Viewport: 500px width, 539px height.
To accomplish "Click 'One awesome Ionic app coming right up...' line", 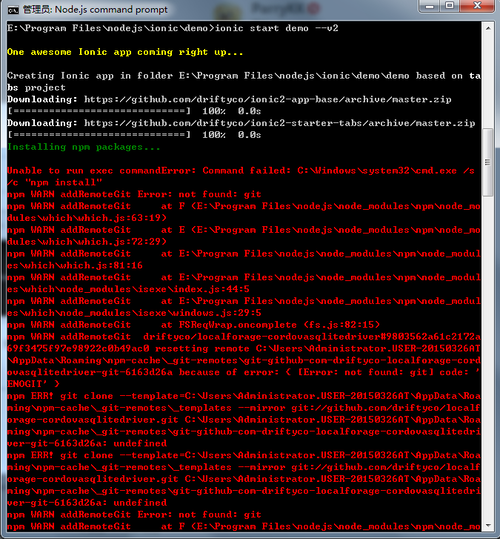I will 125,52.
